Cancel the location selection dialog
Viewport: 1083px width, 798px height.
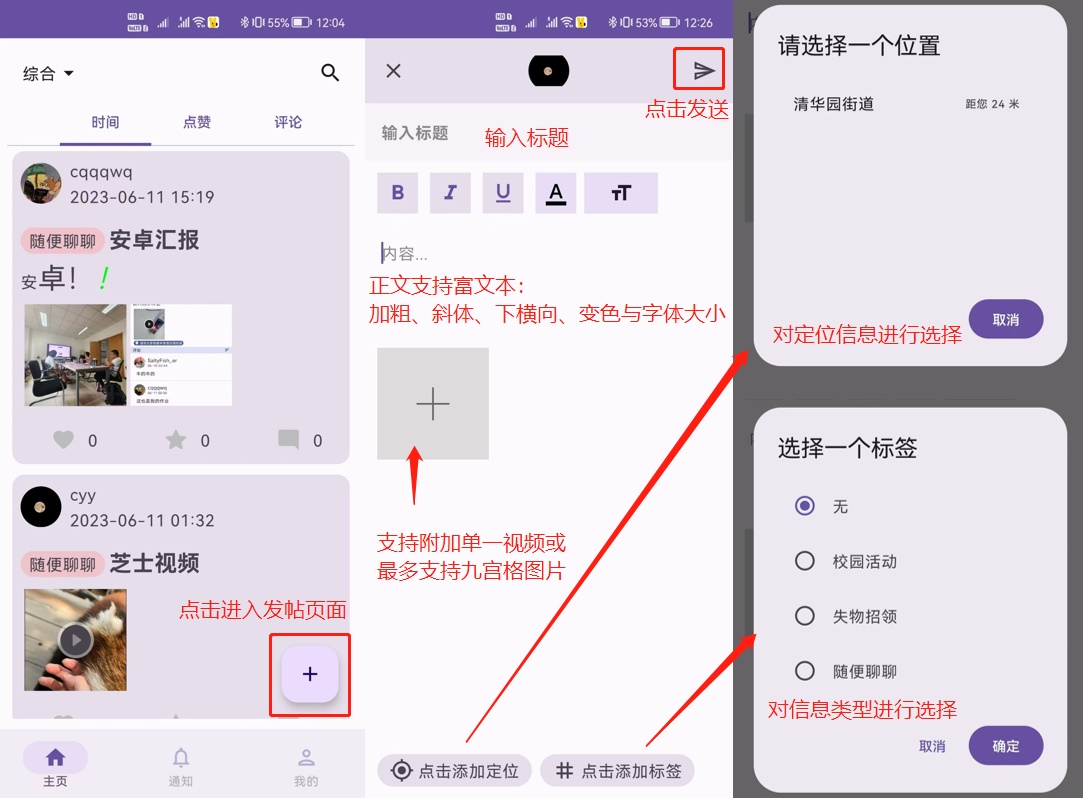coord(1006,319)
